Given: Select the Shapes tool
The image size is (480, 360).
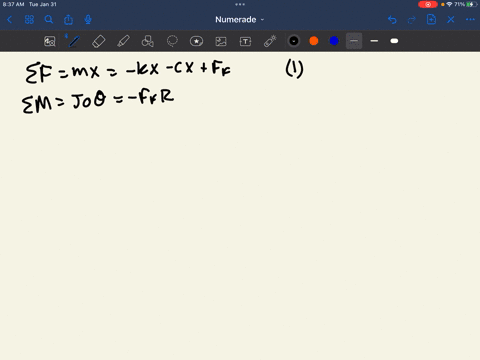Looking at the screenshot, I should click(148, 41).
